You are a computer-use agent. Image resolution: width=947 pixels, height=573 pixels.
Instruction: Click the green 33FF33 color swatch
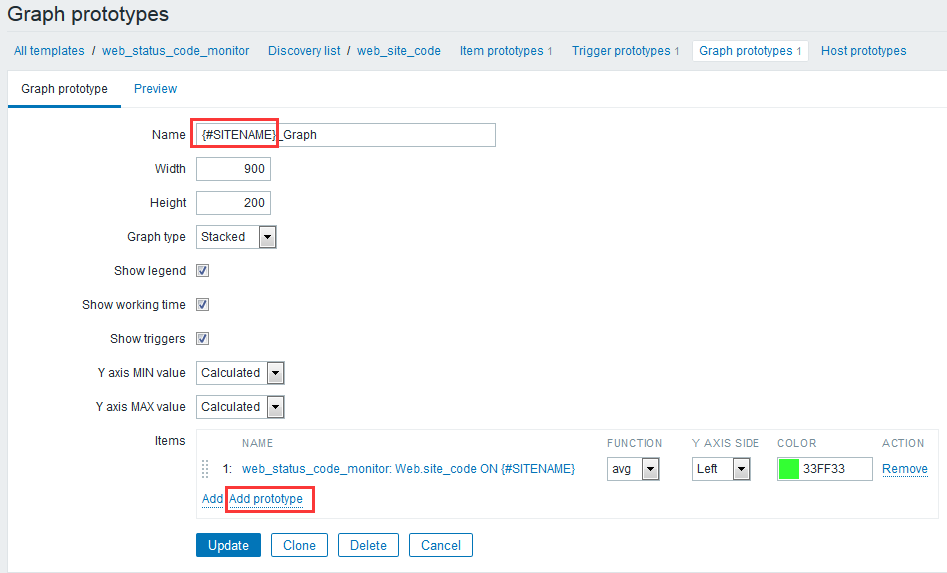(x=789, y=469)
